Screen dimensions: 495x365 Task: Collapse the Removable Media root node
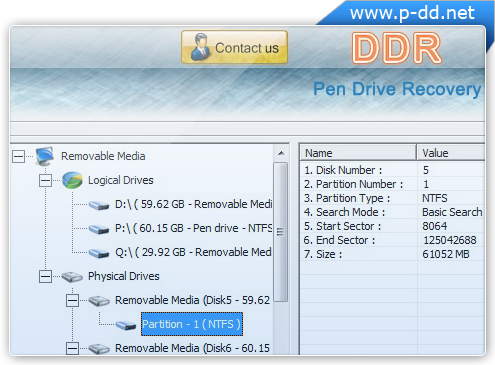pos(18,156)
